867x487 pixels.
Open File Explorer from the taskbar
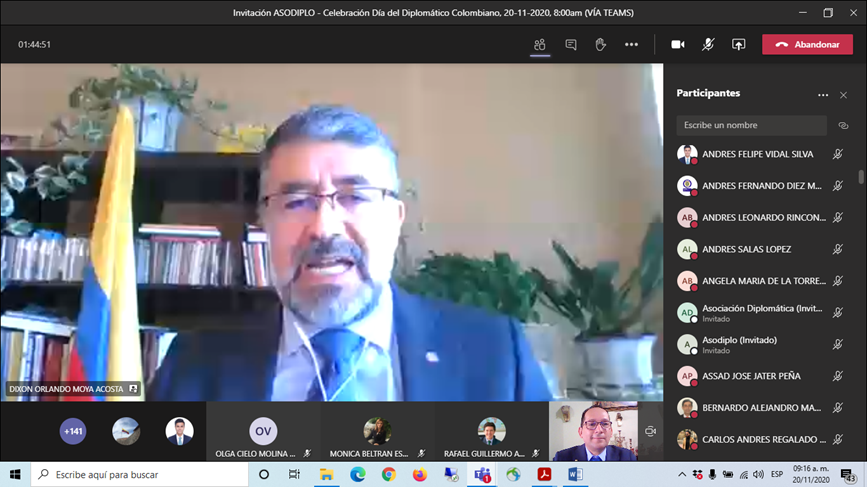tap(326, 475)
